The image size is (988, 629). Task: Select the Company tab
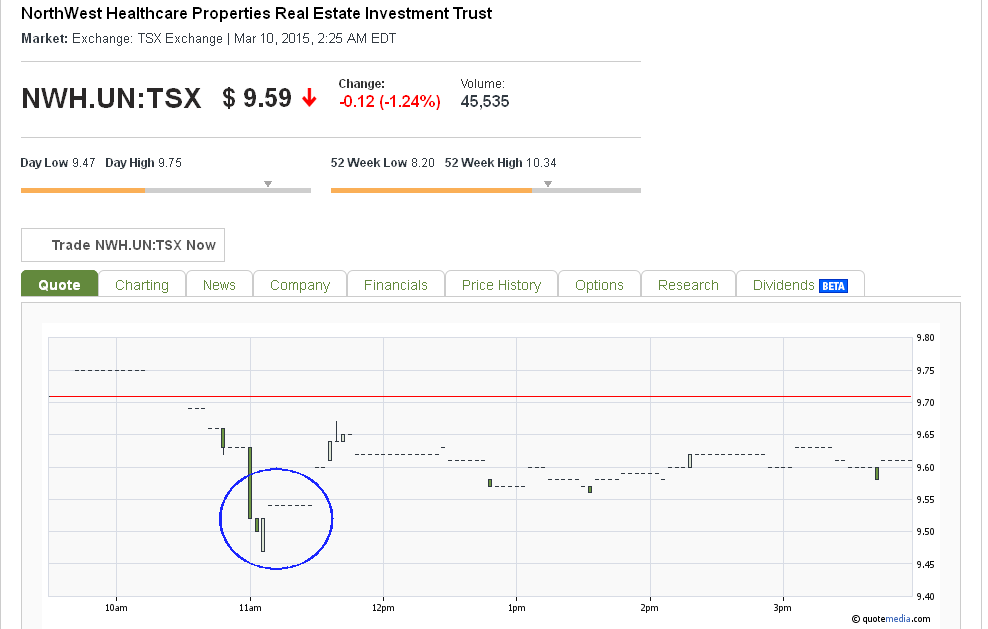click(x=300, y=284)
